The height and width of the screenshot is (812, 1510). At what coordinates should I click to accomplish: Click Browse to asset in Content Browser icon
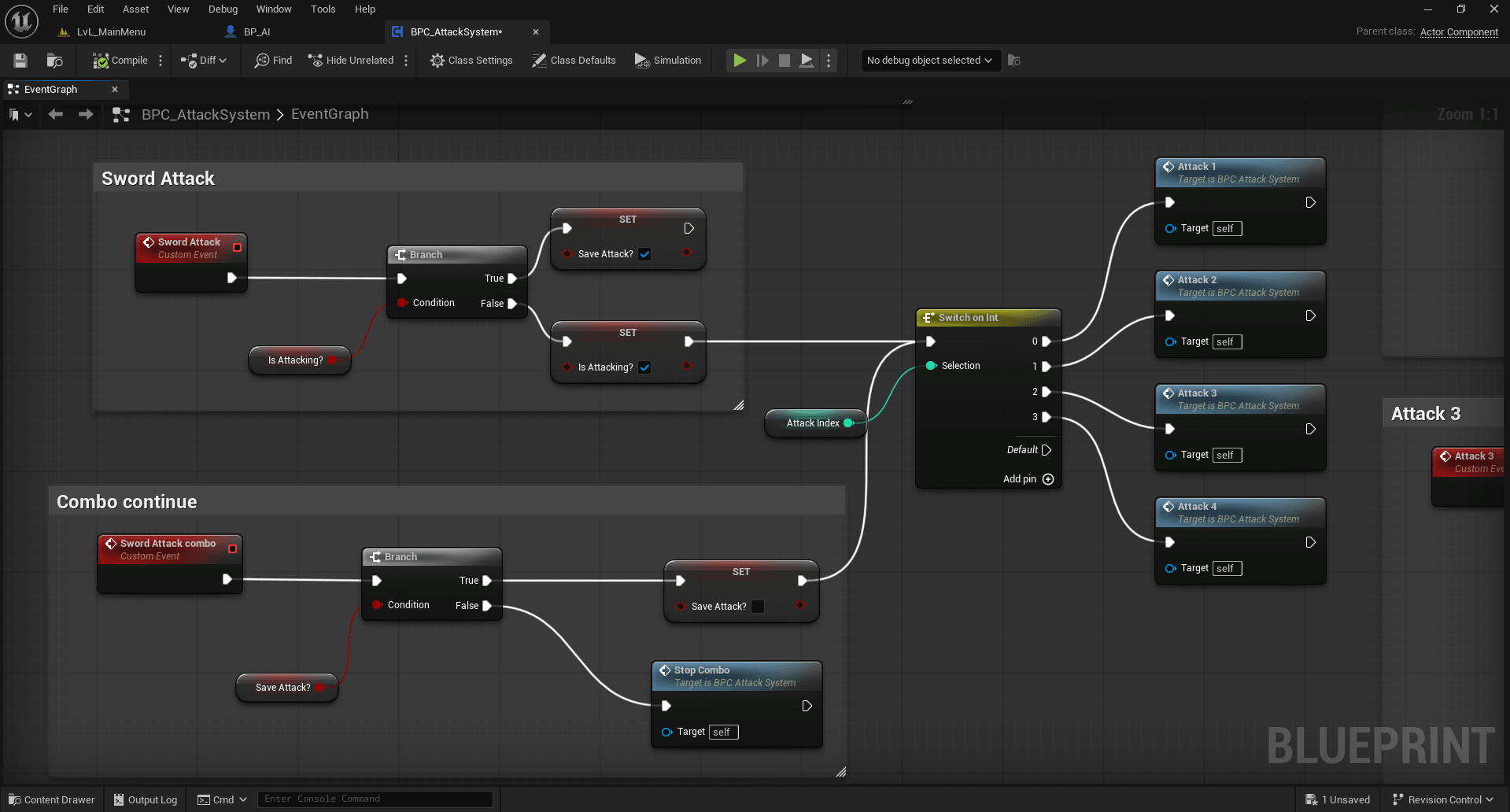coord(54,61)
